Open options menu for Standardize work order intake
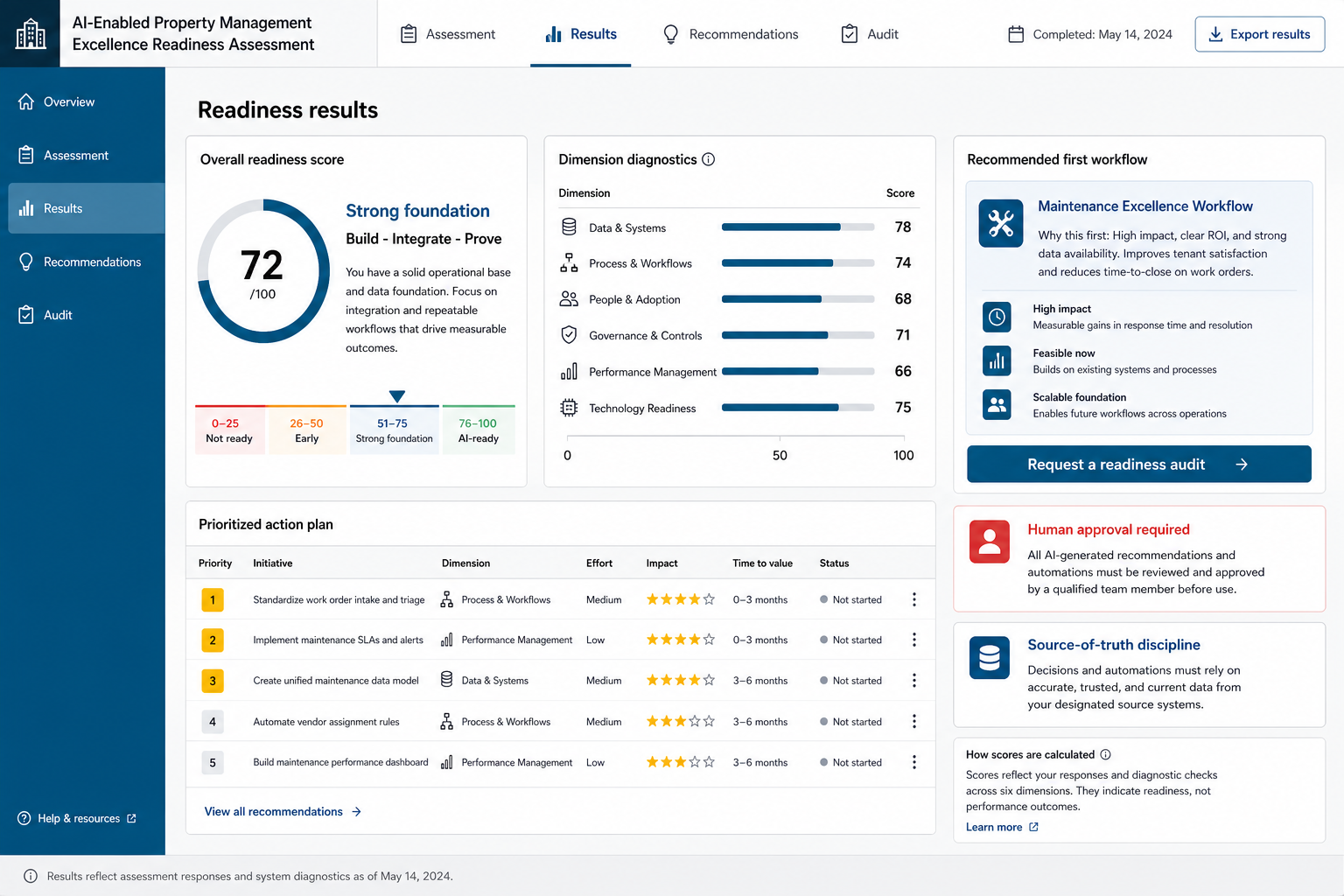The height and width of the screenshot is (896, 1344). tap(914, 599)
